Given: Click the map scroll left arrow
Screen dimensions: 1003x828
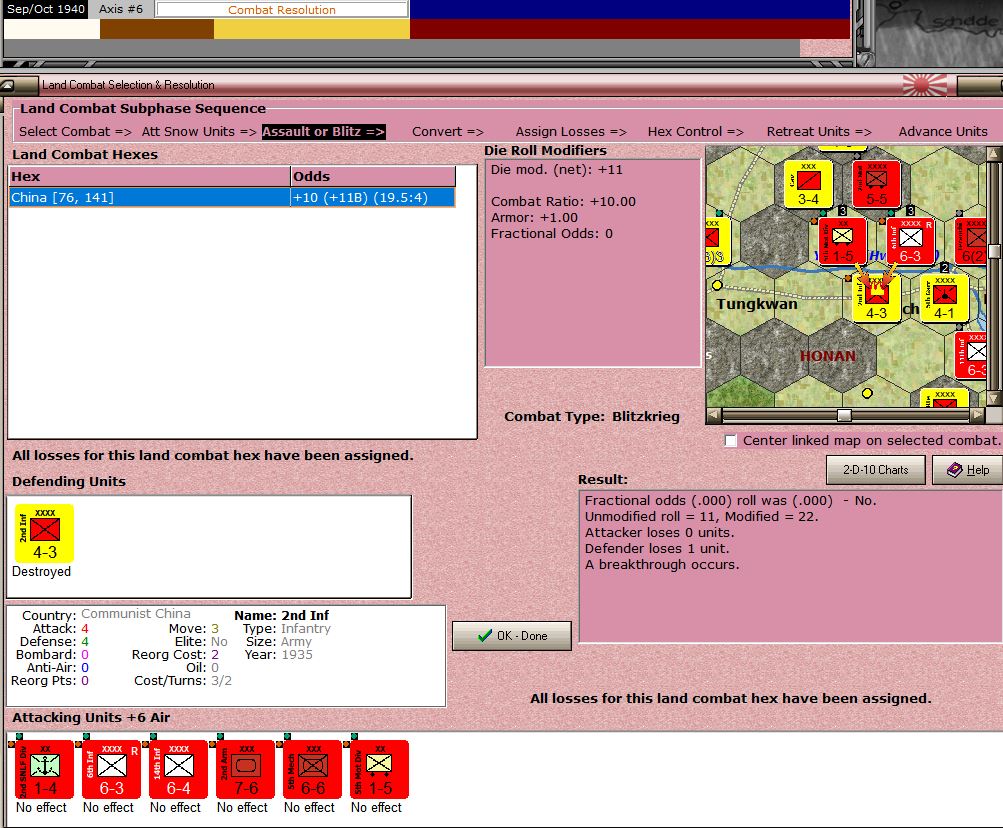Looking at the screenshot, I should coord(713,415).
